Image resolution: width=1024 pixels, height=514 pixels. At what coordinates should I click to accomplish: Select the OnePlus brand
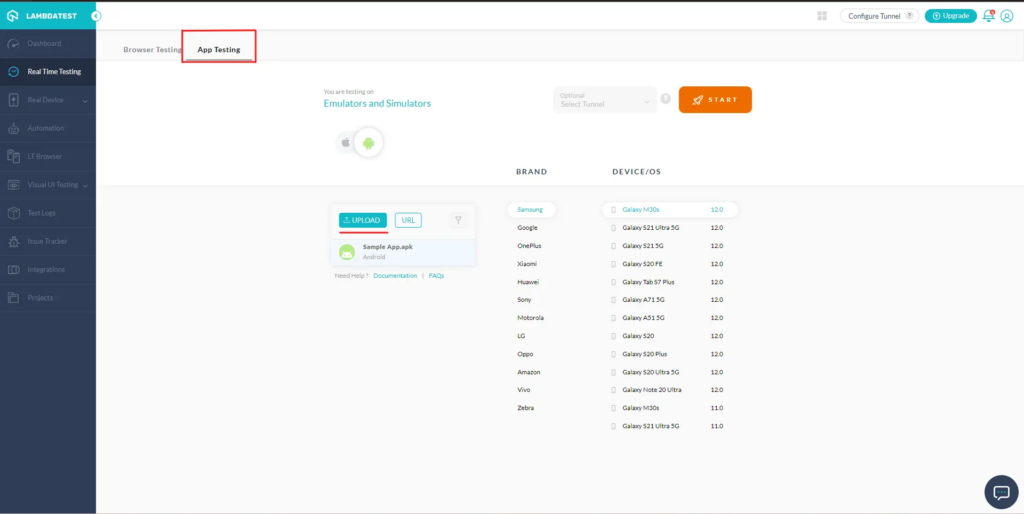530,246
